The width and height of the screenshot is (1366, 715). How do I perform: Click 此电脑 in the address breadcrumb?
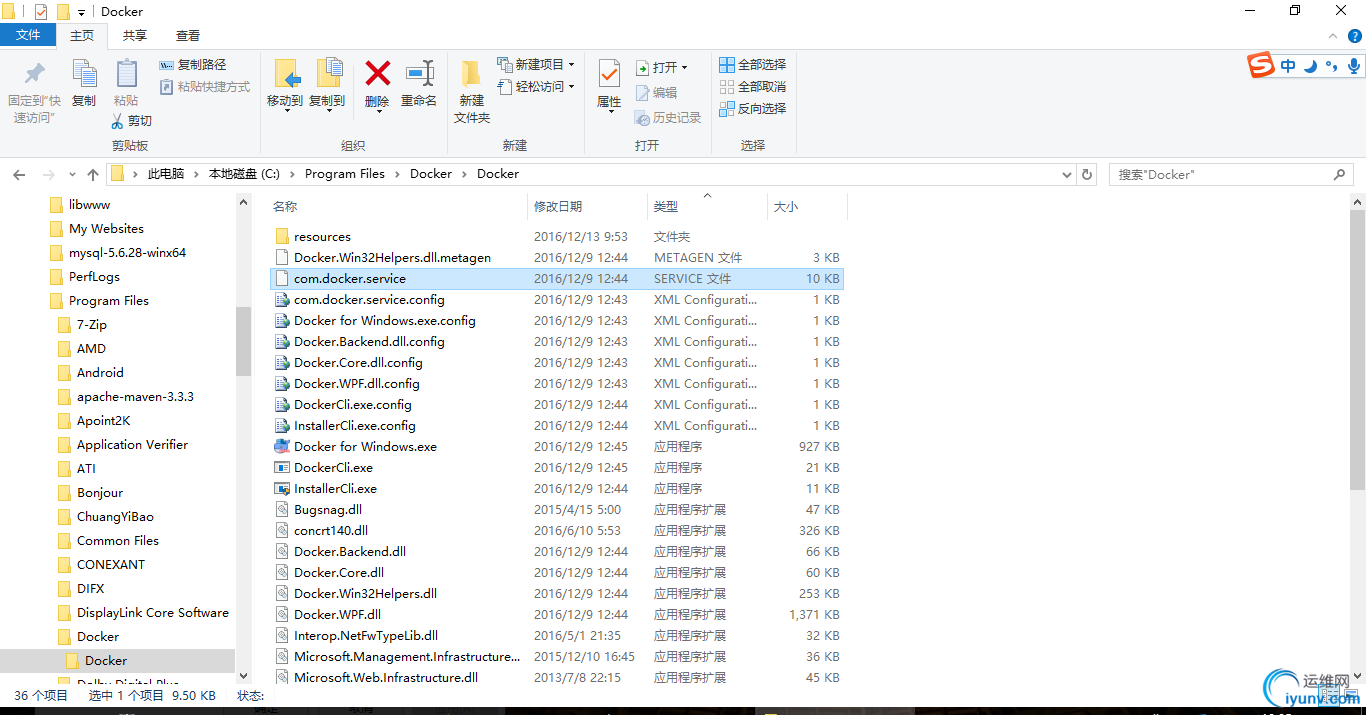click(166, 174)
